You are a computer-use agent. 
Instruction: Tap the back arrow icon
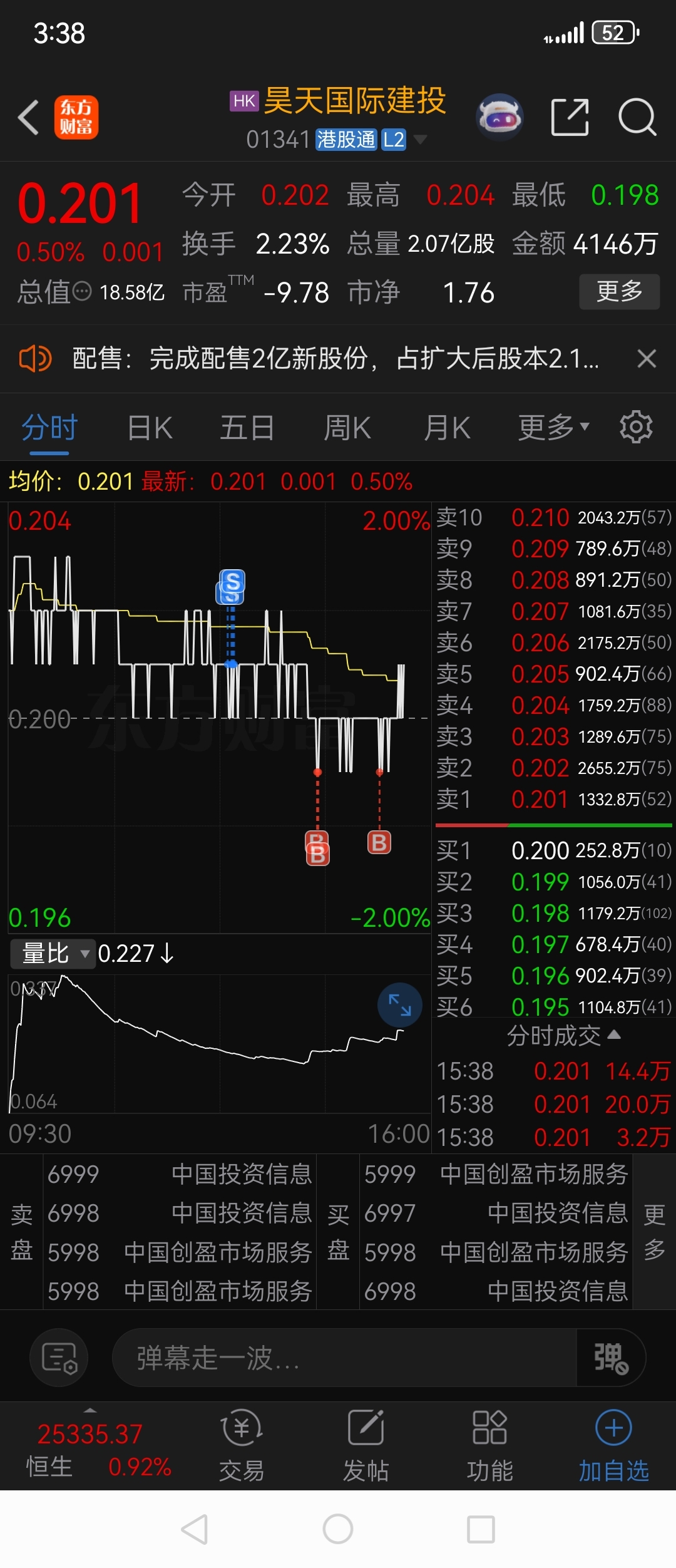coord(29,117)
